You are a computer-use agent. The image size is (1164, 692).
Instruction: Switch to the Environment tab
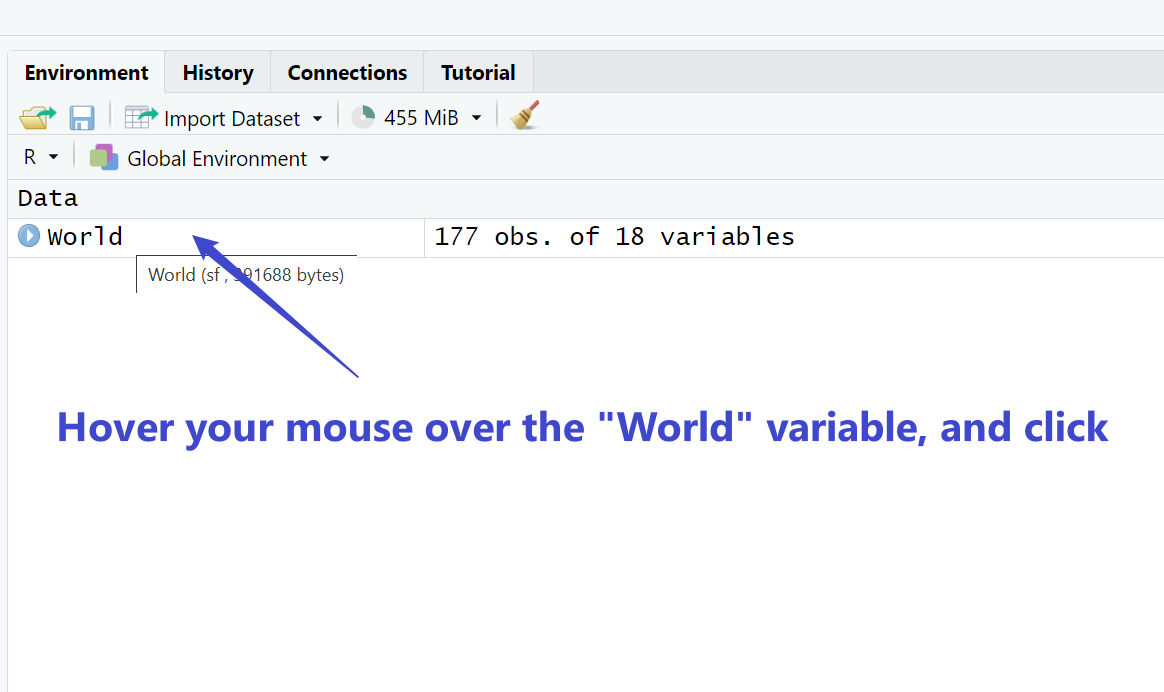point(86,73)
